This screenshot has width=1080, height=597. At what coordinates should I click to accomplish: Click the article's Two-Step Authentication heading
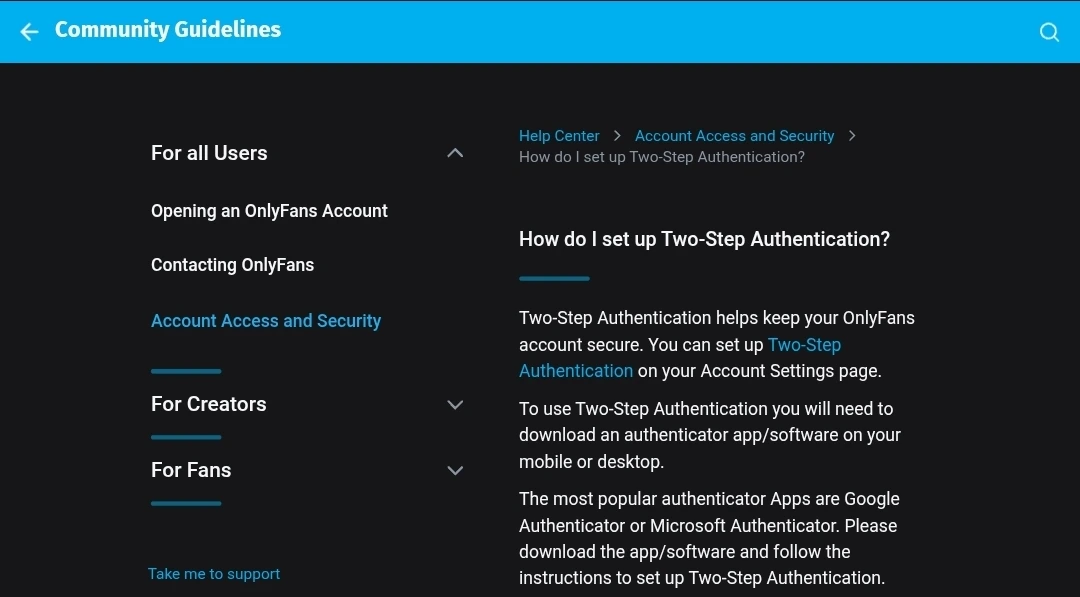coord(704,239)
